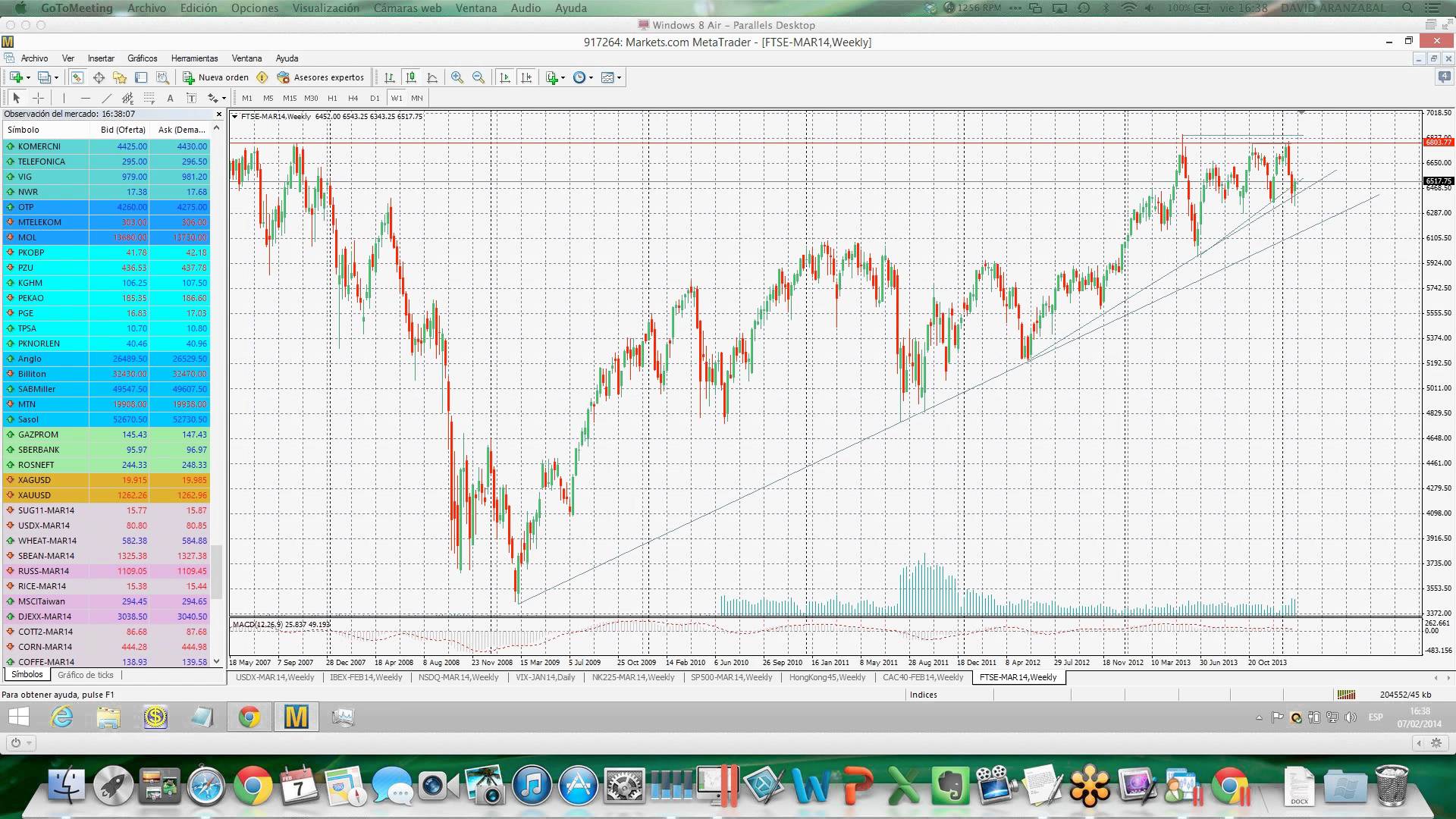Image resolution: width=1456 pixels, height=819 pixels.
Task: Select the trendline drawing tool
Action: [107, 98]
